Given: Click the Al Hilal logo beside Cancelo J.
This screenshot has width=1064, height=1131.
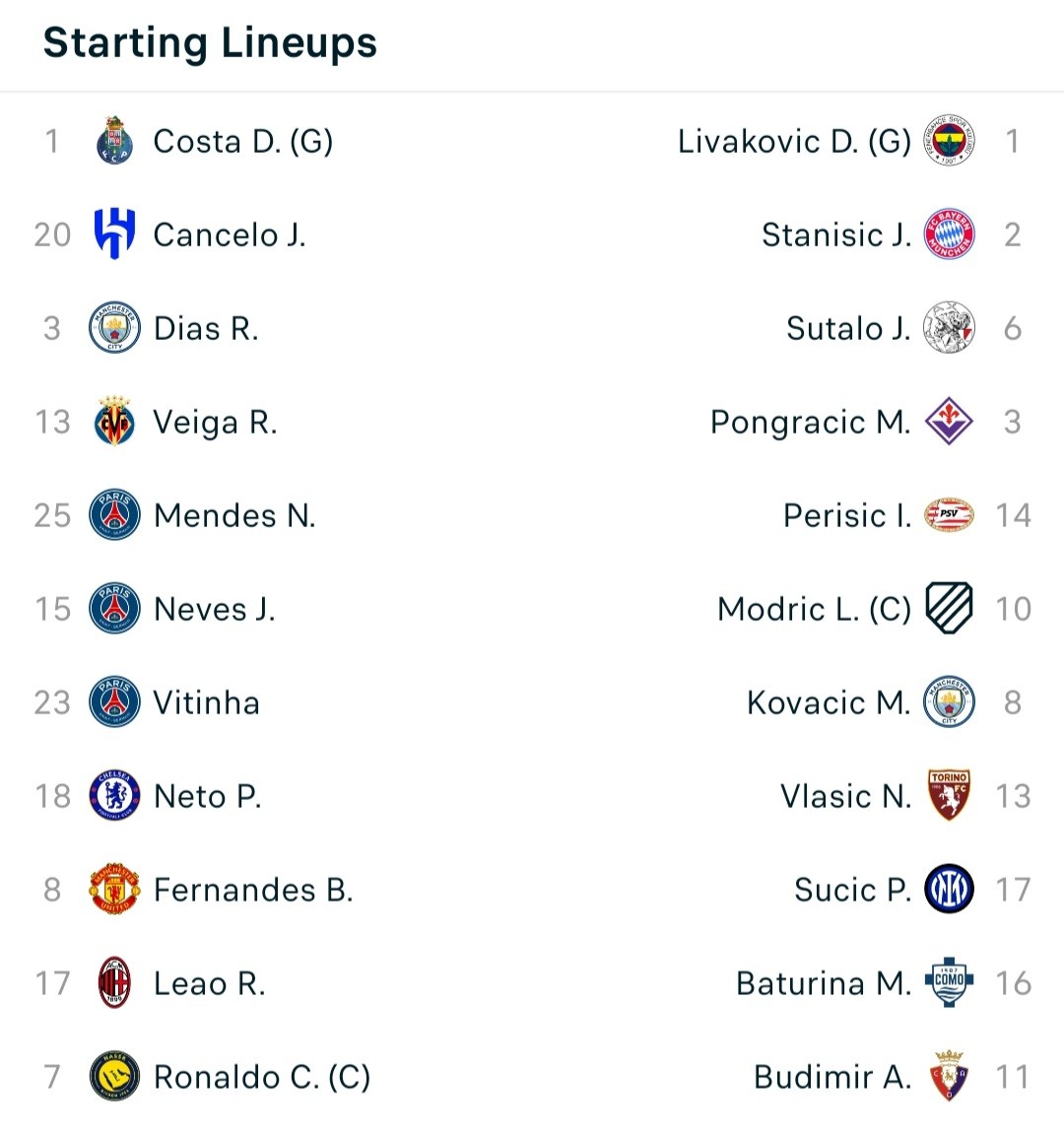Looking at the screenshot, I should pos(114,233).
